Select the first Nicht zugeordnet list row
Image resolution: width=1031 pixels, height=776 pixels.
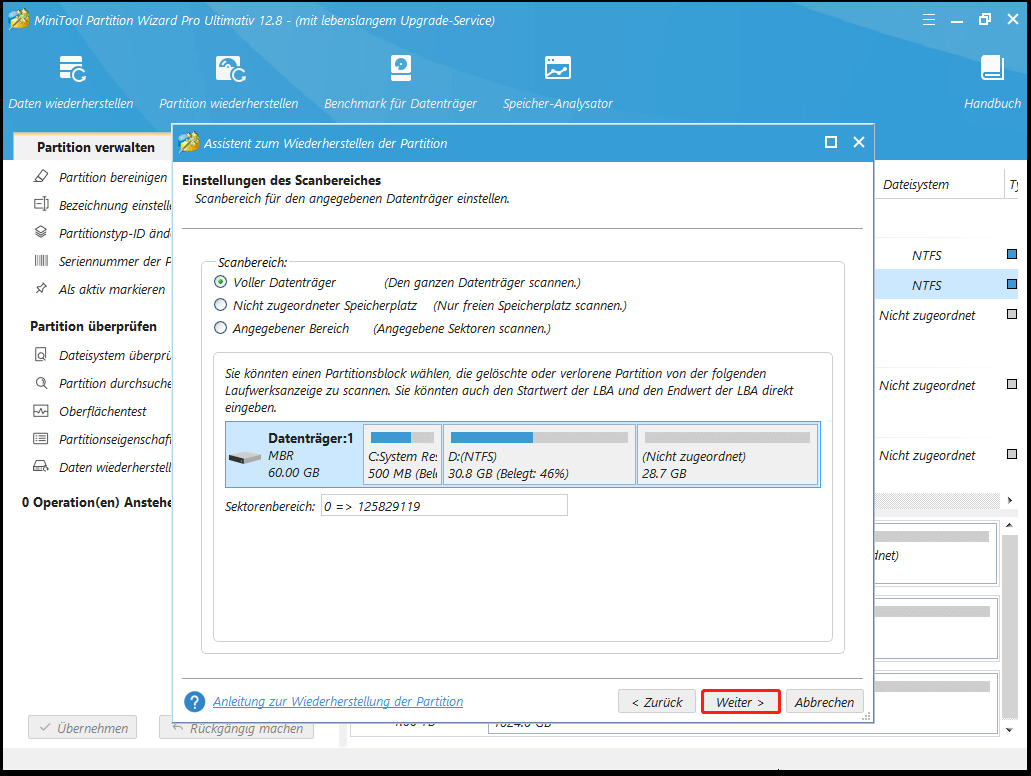(x=947, y=315)
